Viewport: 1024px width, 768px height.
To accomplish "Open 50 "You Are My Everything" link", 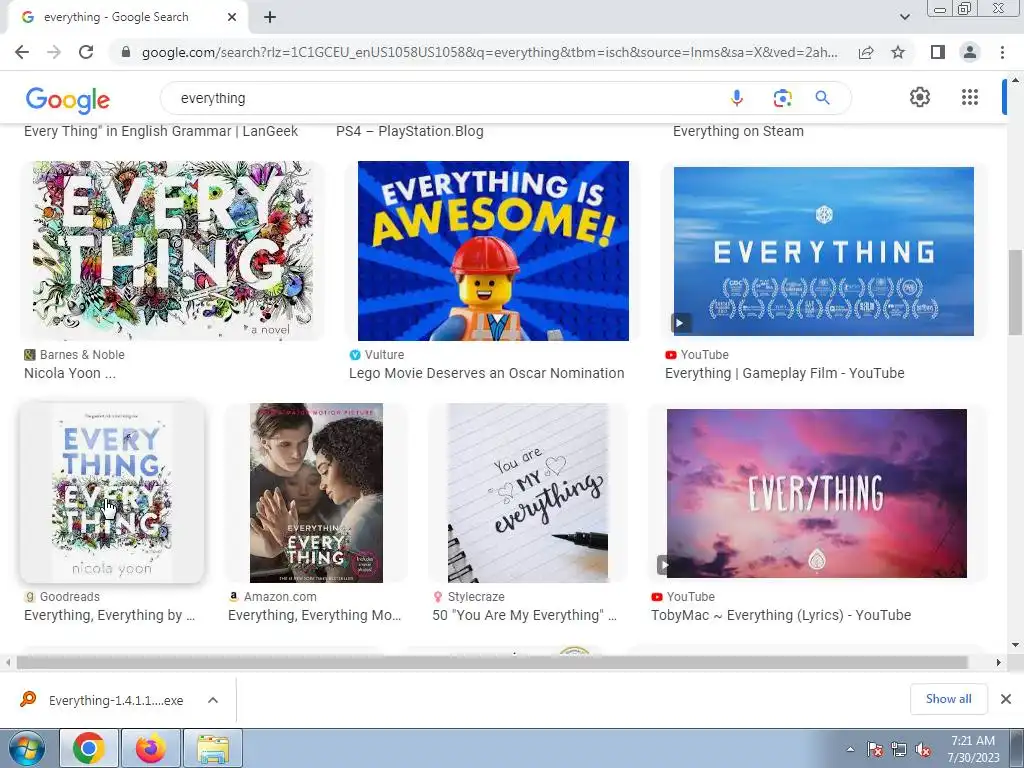I will tap(524, 615).
